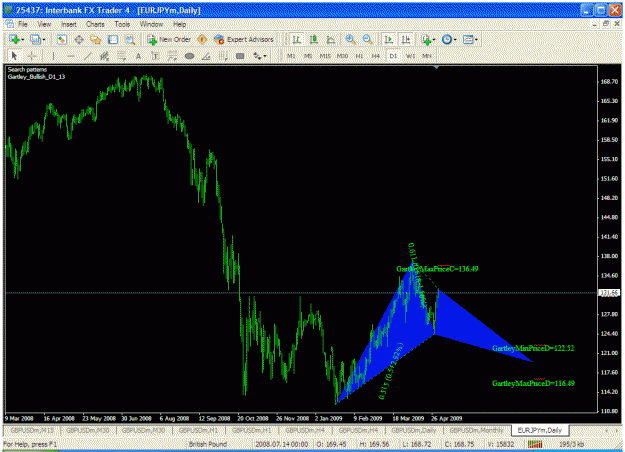The image size is (625, 452).
Task: Select the Text Label tool marked T
Action: point(155,56)
